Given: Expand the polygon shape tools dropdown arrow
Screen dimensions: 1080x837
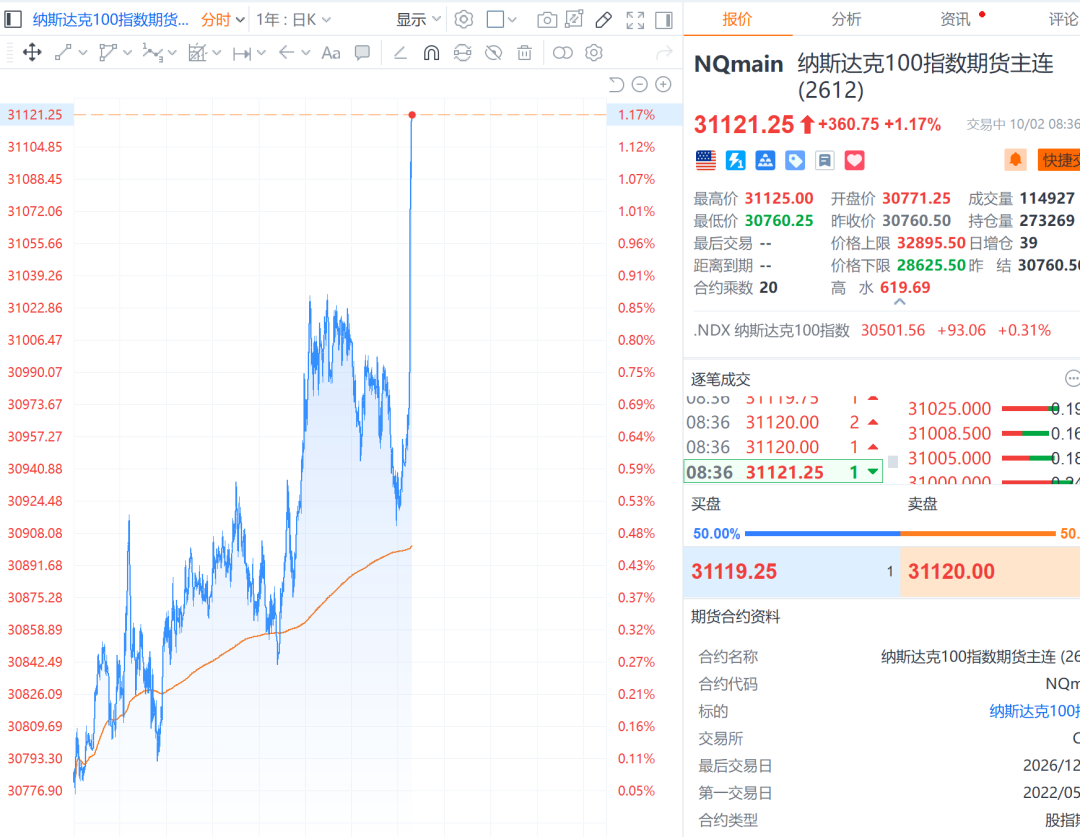Looking at the screenshot, I should click(x=127, y=52).
